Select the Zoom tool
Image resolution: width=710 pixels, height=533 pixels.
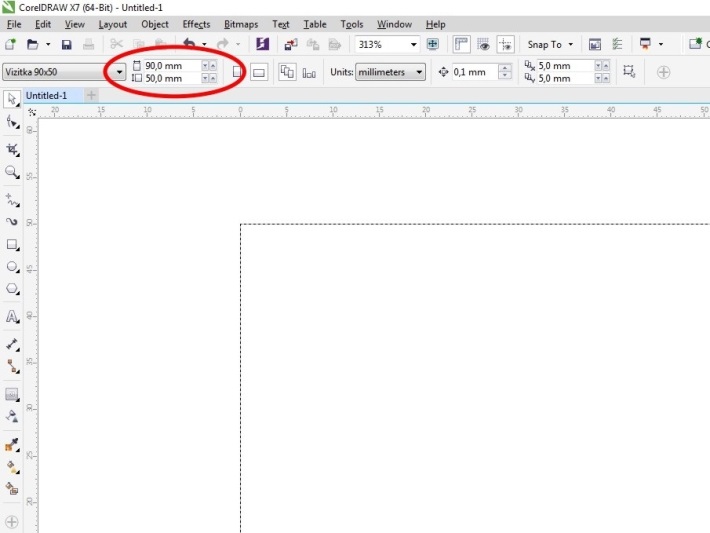tap(12, 172)
